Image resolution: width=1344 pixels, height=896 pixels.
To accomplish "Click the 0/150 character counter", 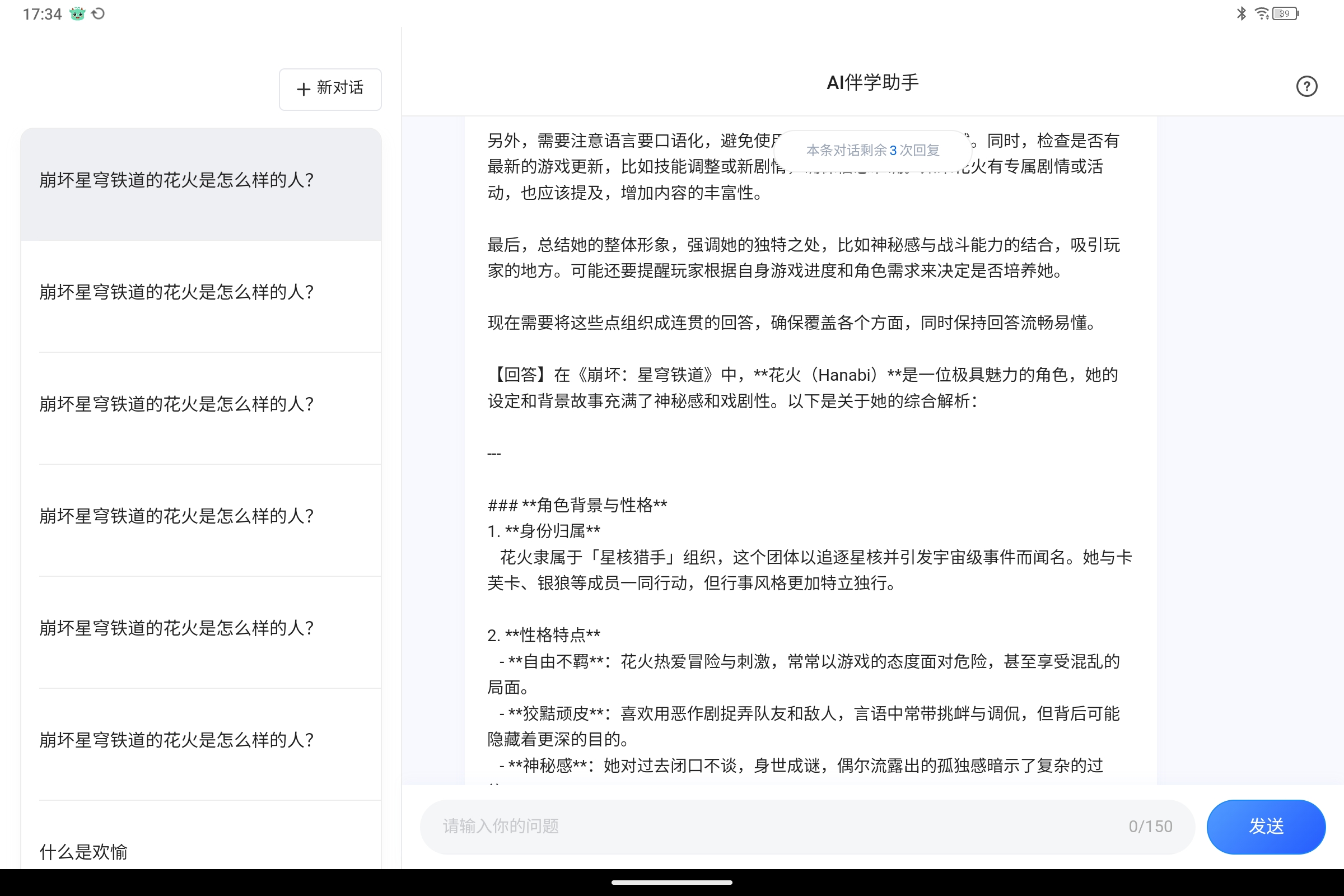I will (x=1150, y=827).
